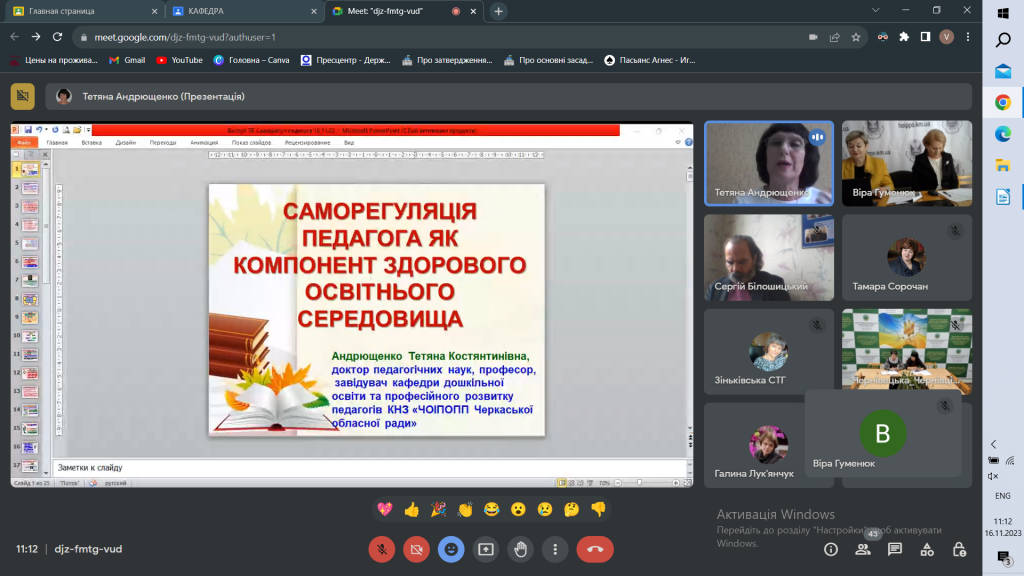Toggle the camera on
The height and width of the screenshot is (576, 1024).
[x=417, y=549]
